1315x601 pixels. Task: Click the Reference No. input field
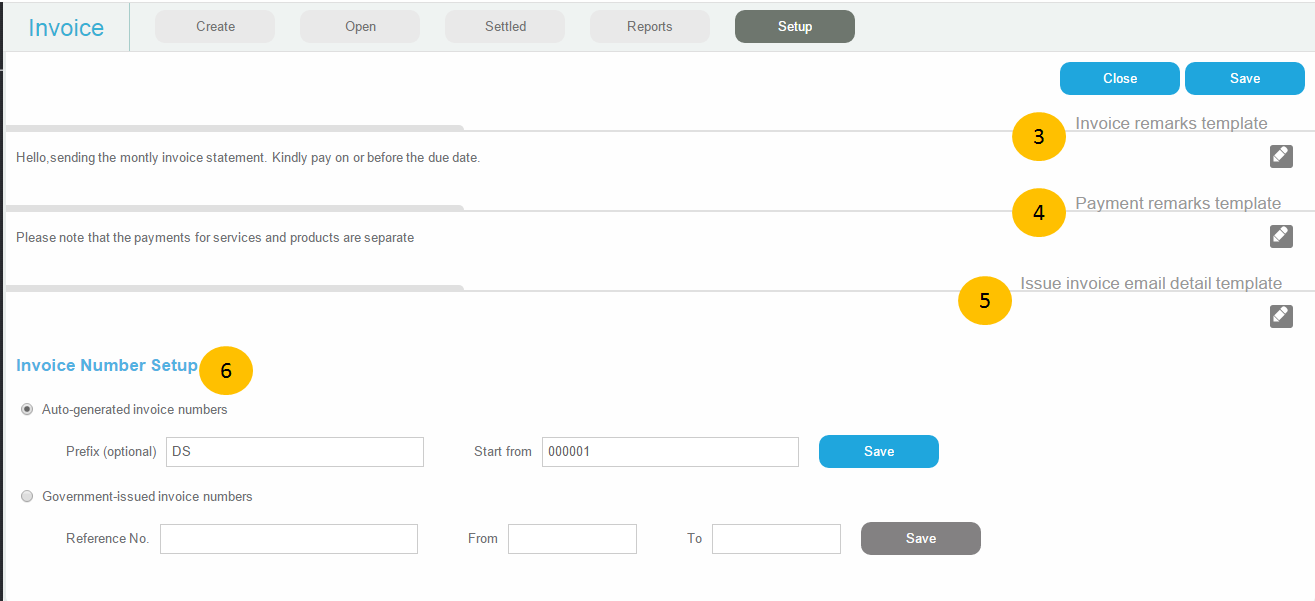[289, 539]
